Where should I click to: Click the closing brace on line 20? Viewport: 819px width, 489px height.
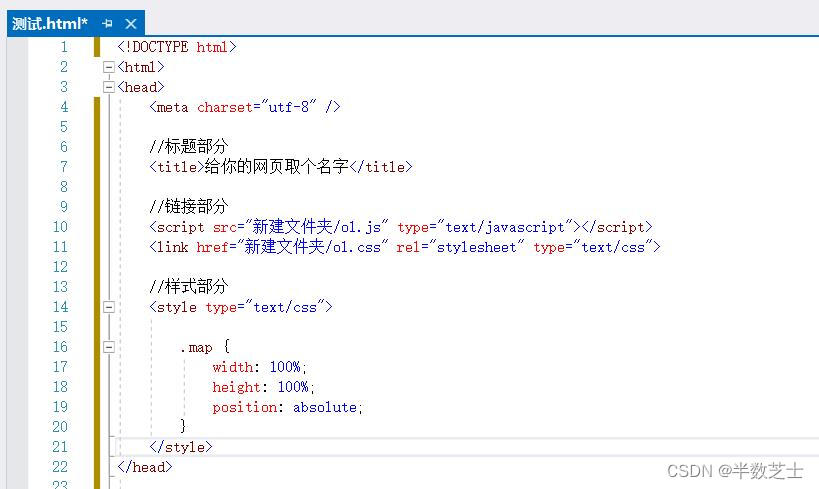(x=183, y=426)
